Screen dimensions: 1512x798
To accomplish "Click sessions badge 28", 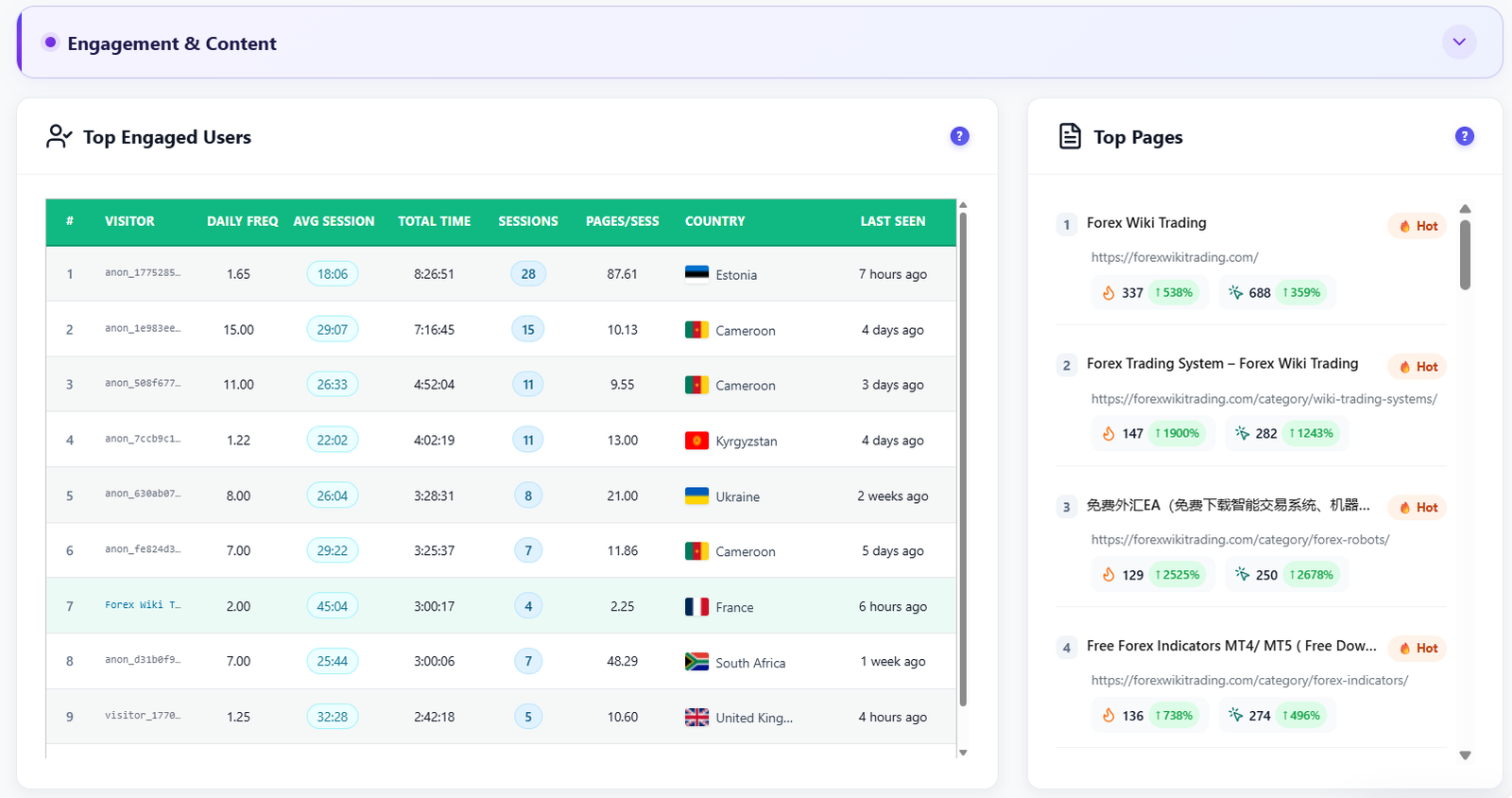I will (x=528, y=274).
